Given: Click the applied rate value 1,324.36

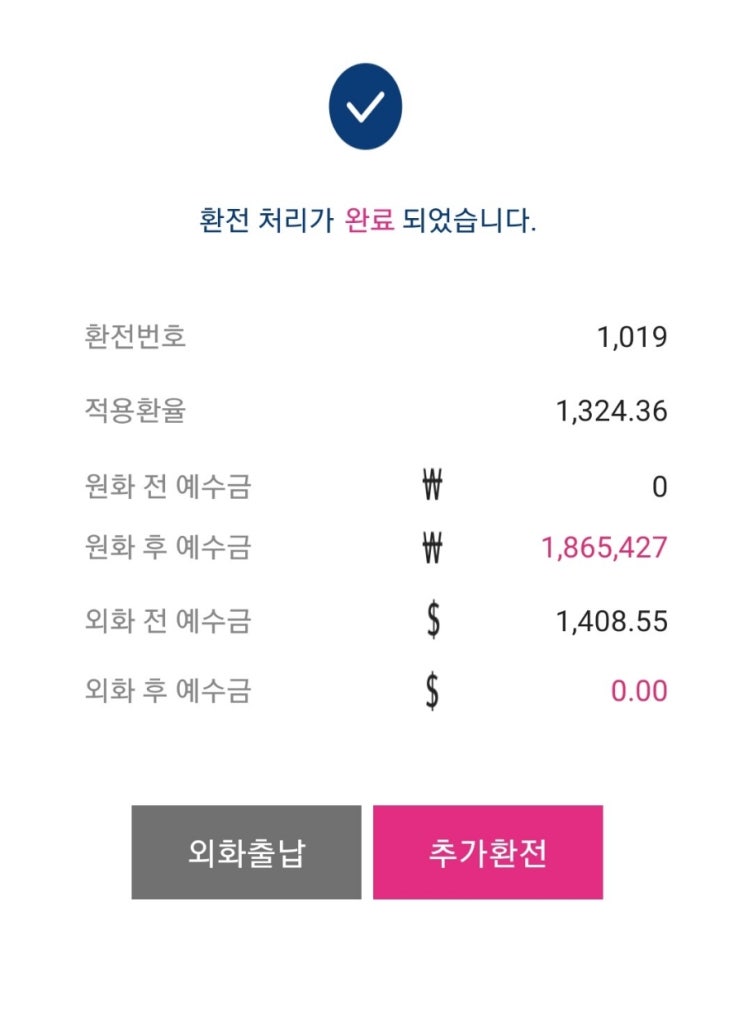Looking at the screenshot, I should [611, 411].
